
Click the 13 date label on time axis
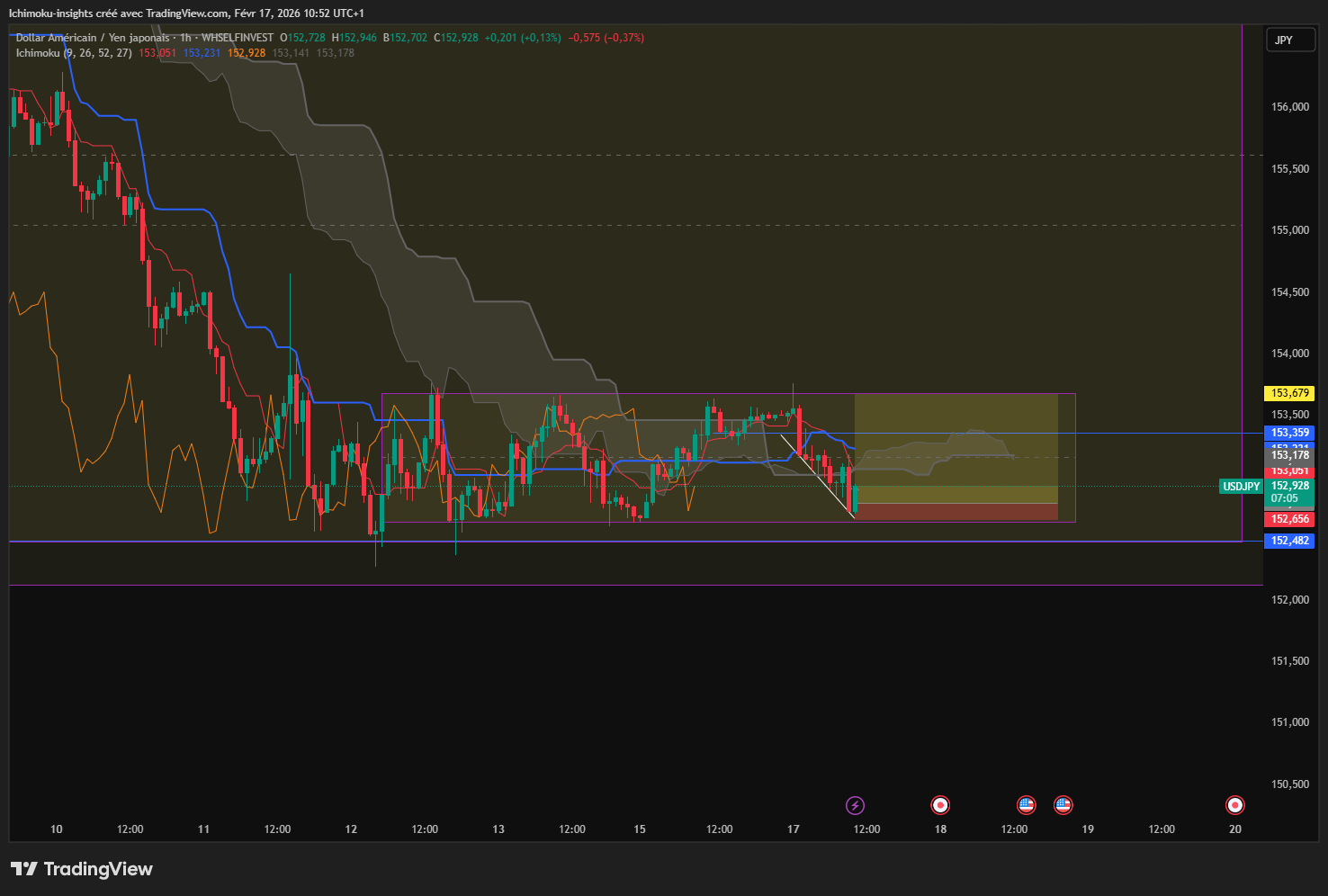click(x=498, y=829)
